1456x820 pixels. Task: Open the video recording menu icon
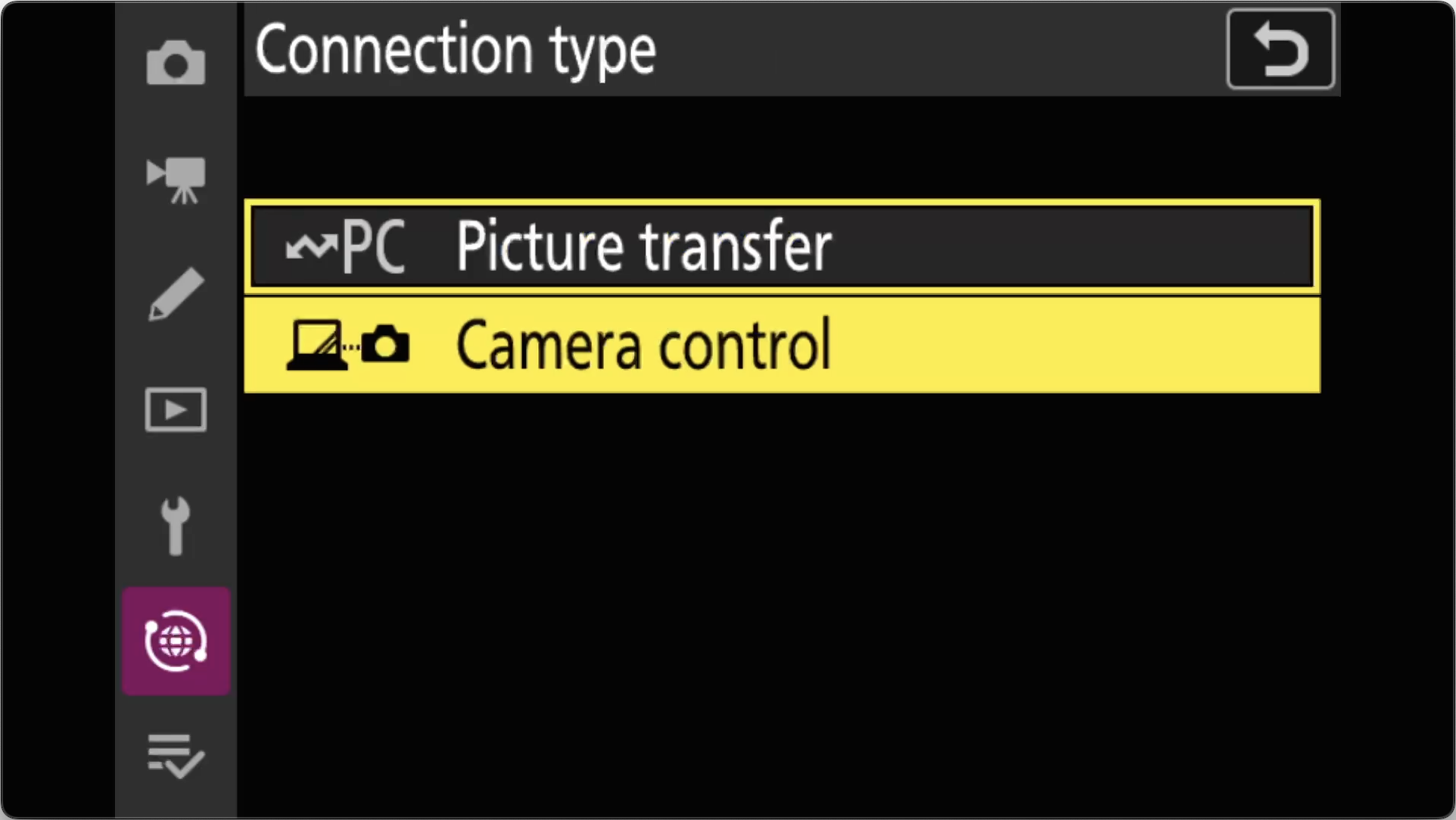(x=176, y=180)
